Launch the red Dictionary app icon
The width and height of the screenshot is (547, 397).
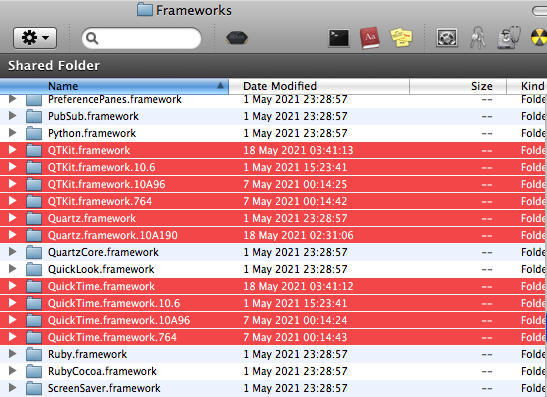(370, 38)
